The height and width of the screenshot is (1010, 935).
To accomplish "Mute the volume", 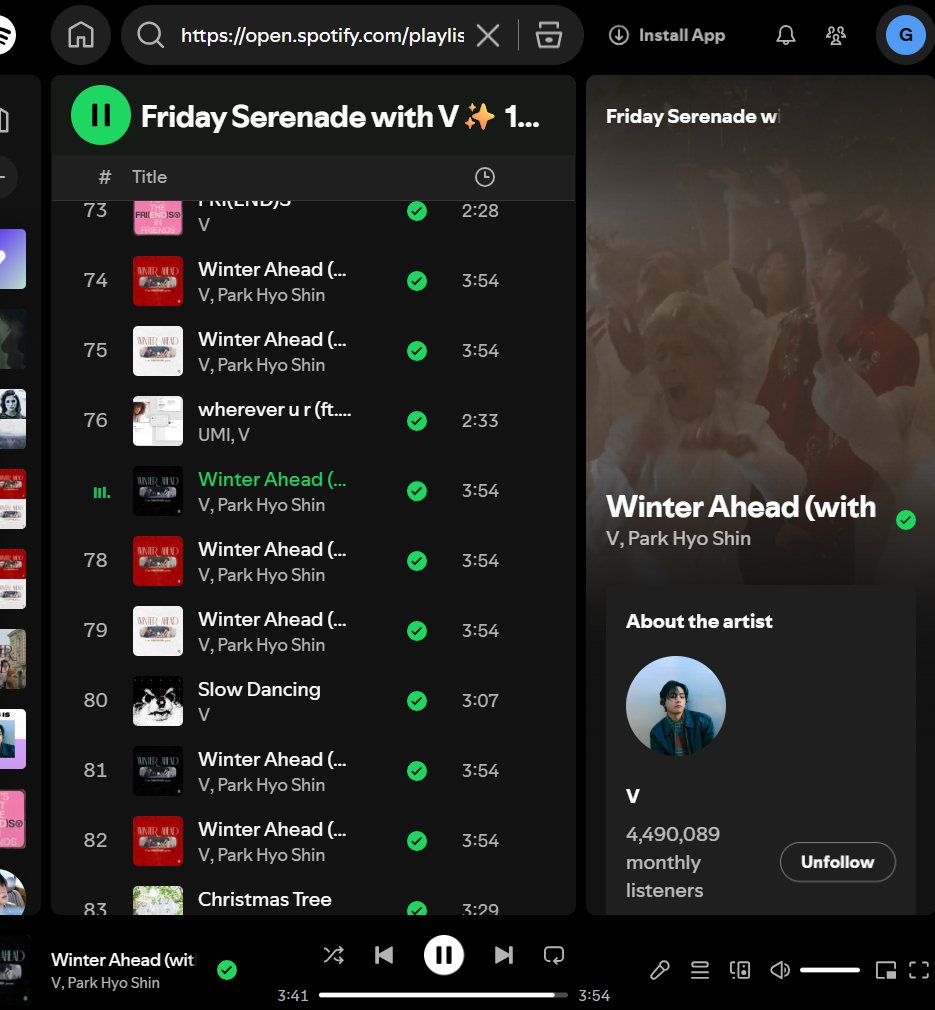I will point(780,969).
